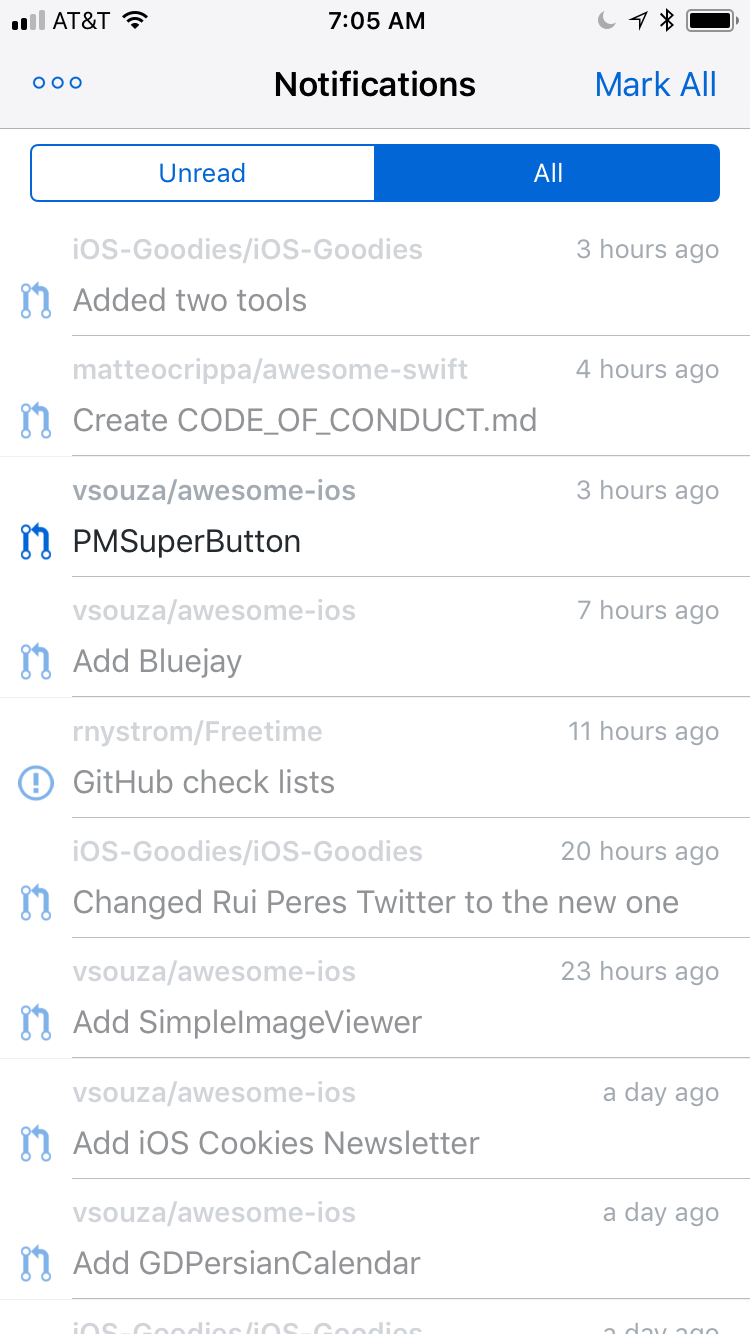Tap pull request icon beside Changed Rui Peres Twitter
750x1334 pixels.
click(36, 902)
